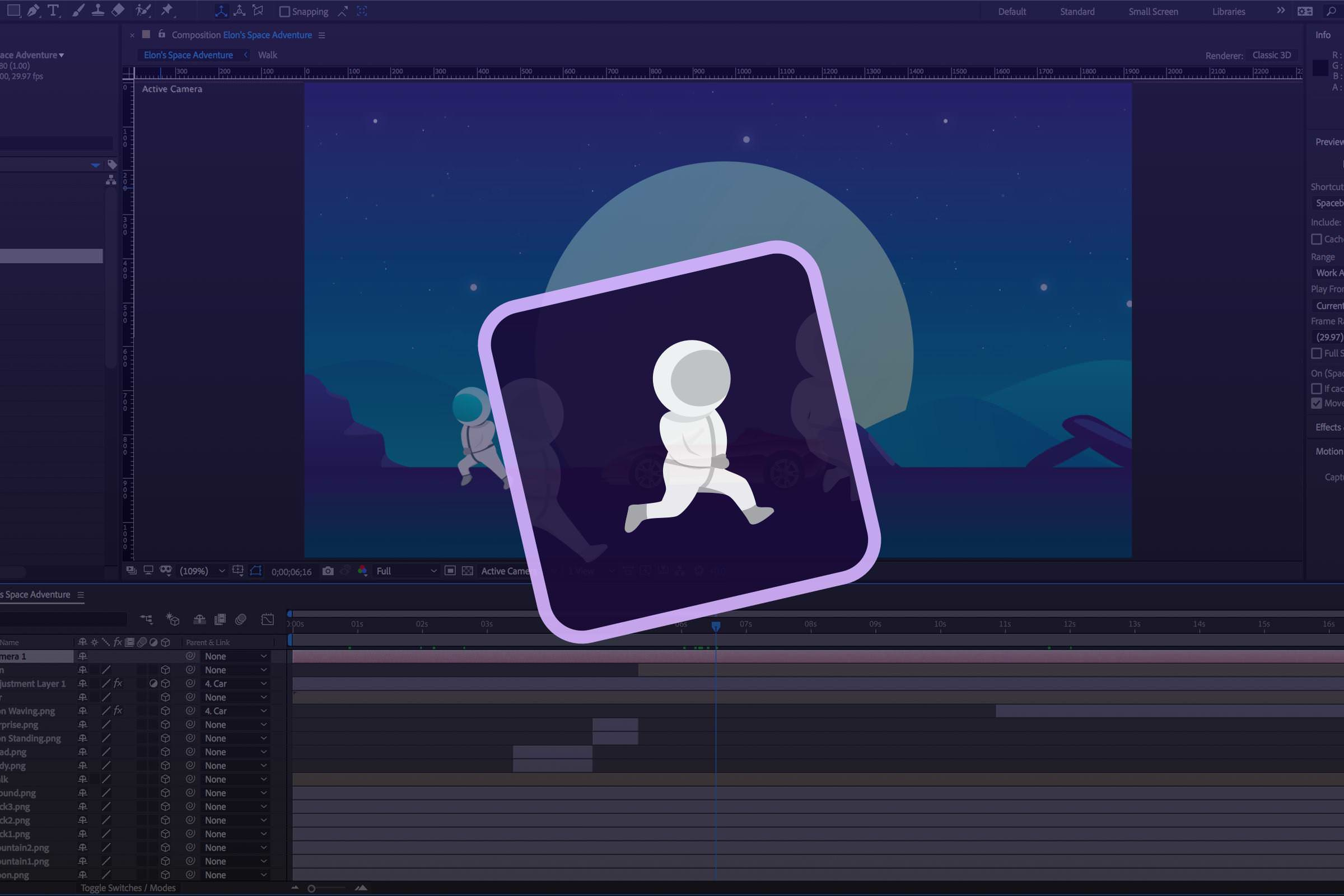Open the Full resolution dropdown
This screenshot has width=1344, height=896.
coord(407,571)
